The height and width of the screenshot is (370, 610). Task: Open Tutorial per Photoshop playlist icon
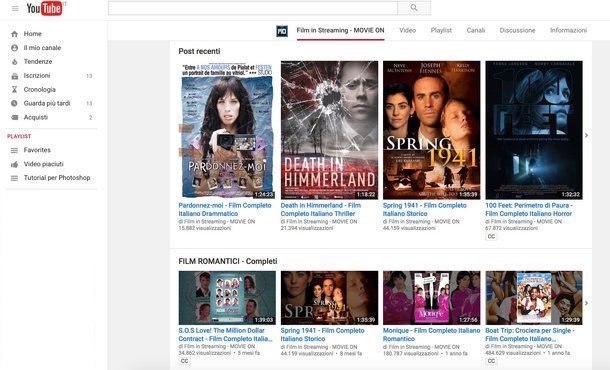(14, 178)
